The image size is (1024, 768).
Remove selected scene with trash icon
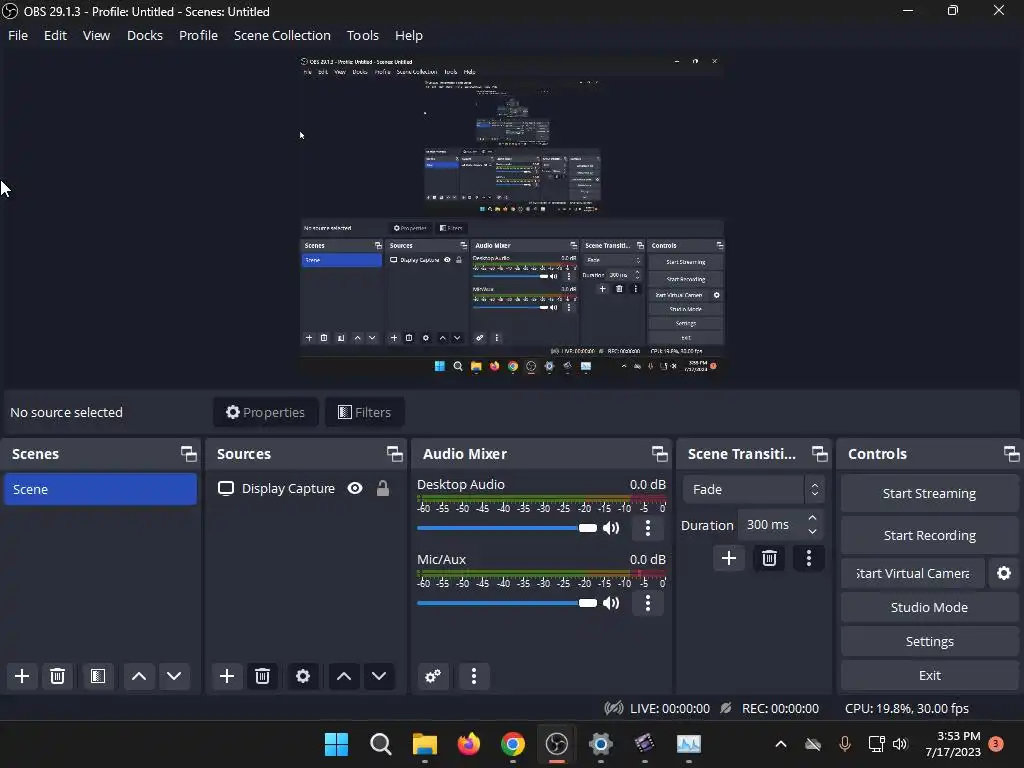coord(57,676)
